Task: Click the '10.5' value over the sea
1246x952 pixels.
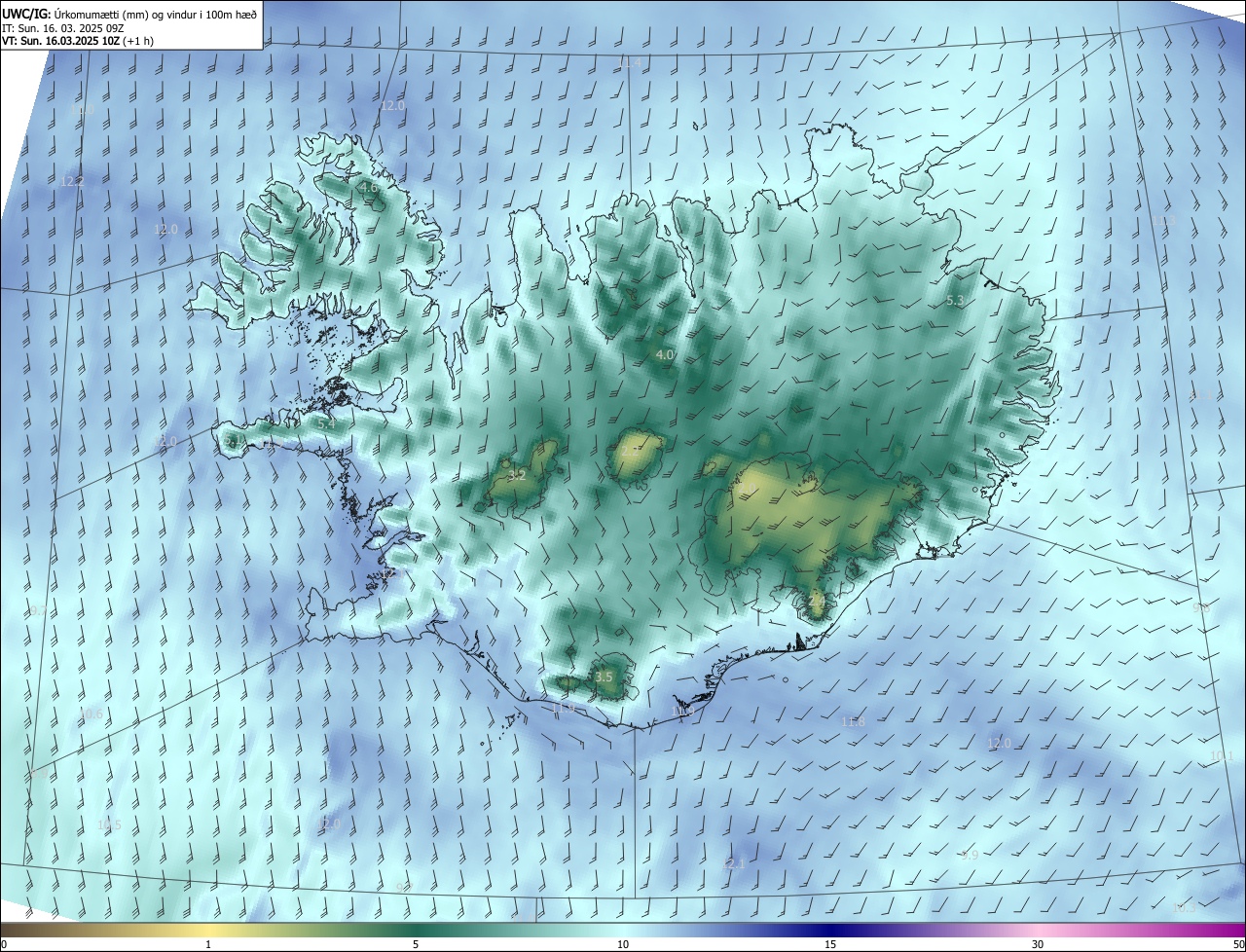Action: click(x=110, y=824)
